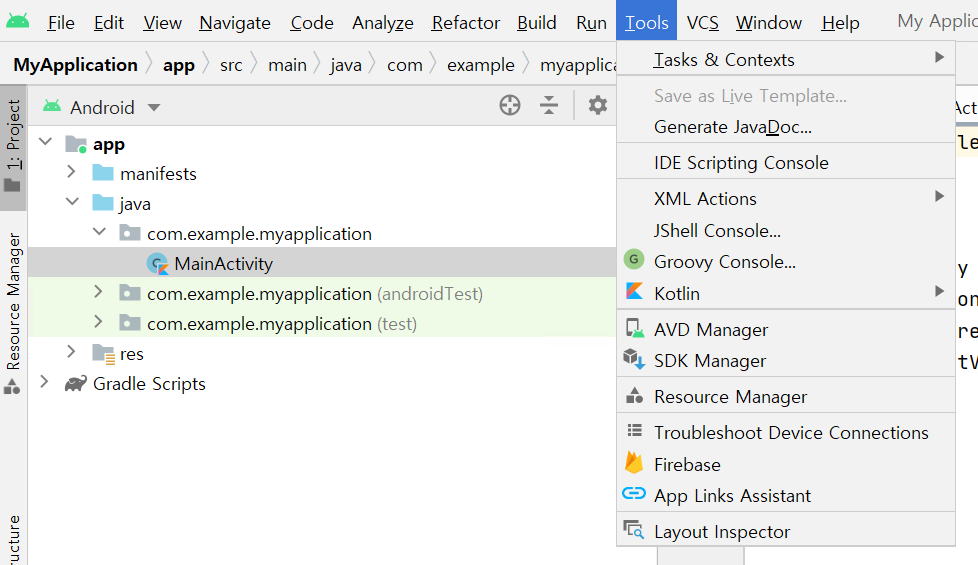Expand the com.example.myapplication (test) package
The image size is (978, 565).
coord(98,321)
